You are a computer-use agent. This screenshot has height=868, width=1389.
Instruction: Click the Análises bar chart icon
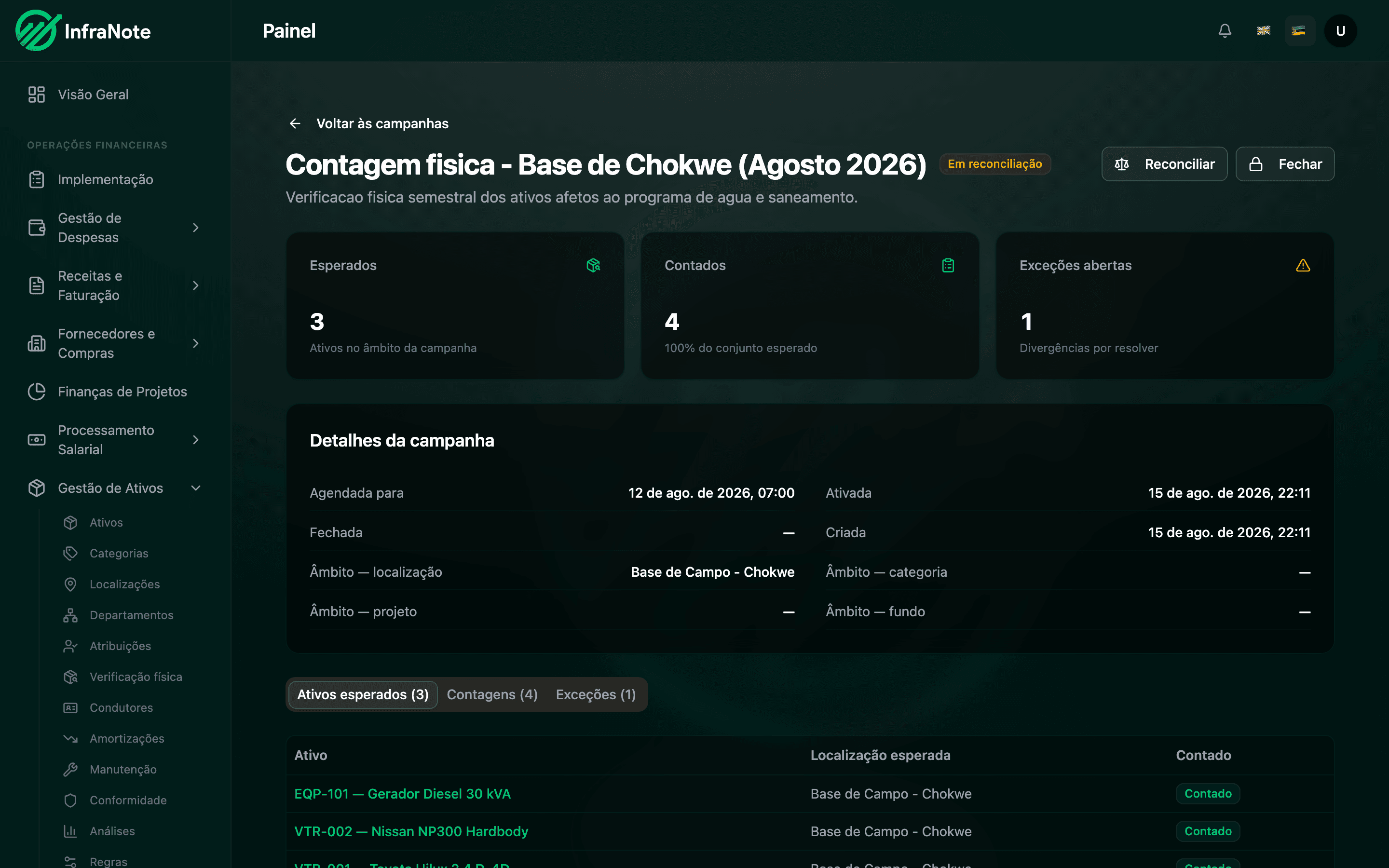(70, 831)
